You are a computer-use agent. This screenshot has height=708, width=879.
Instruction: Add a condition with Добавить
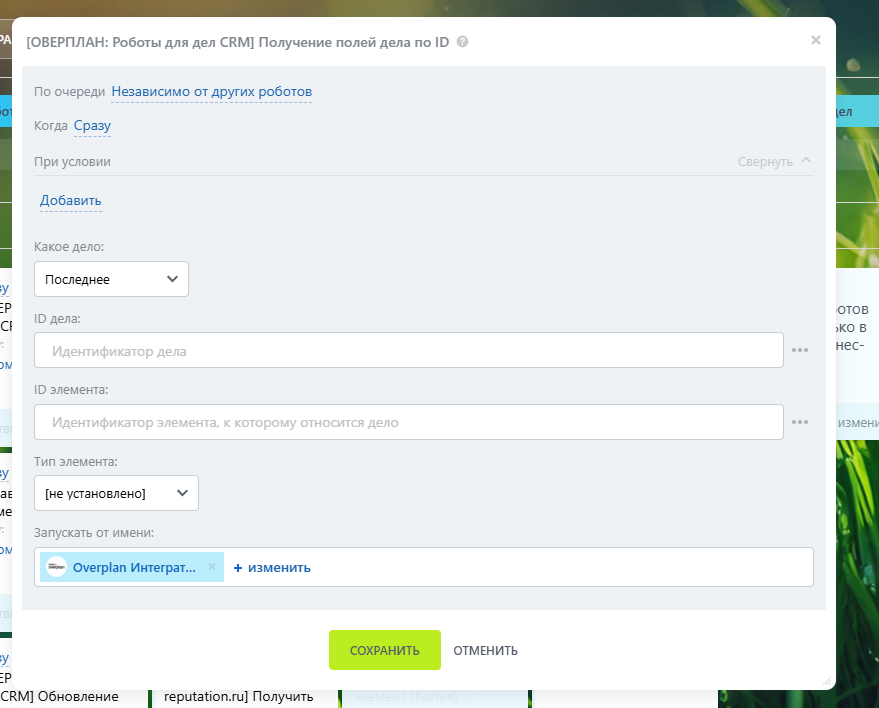(70, 201)
